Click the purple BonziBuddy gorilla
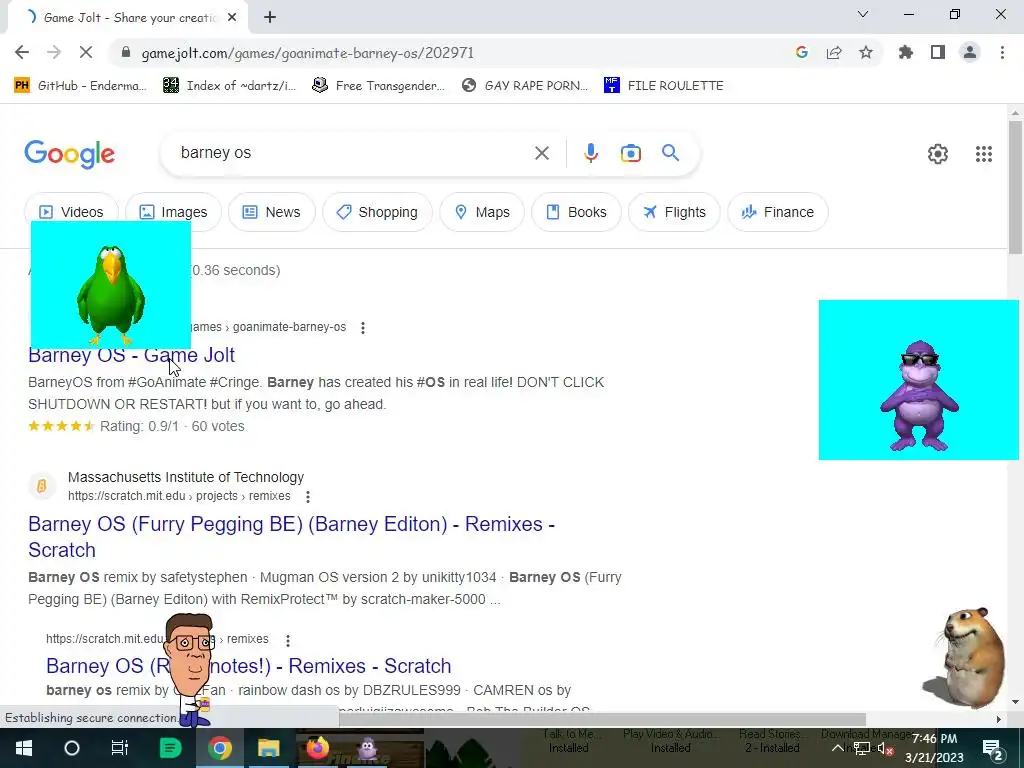Image resolution: width=1024 pixels, height=768 pixels. (x=920, y=395)
